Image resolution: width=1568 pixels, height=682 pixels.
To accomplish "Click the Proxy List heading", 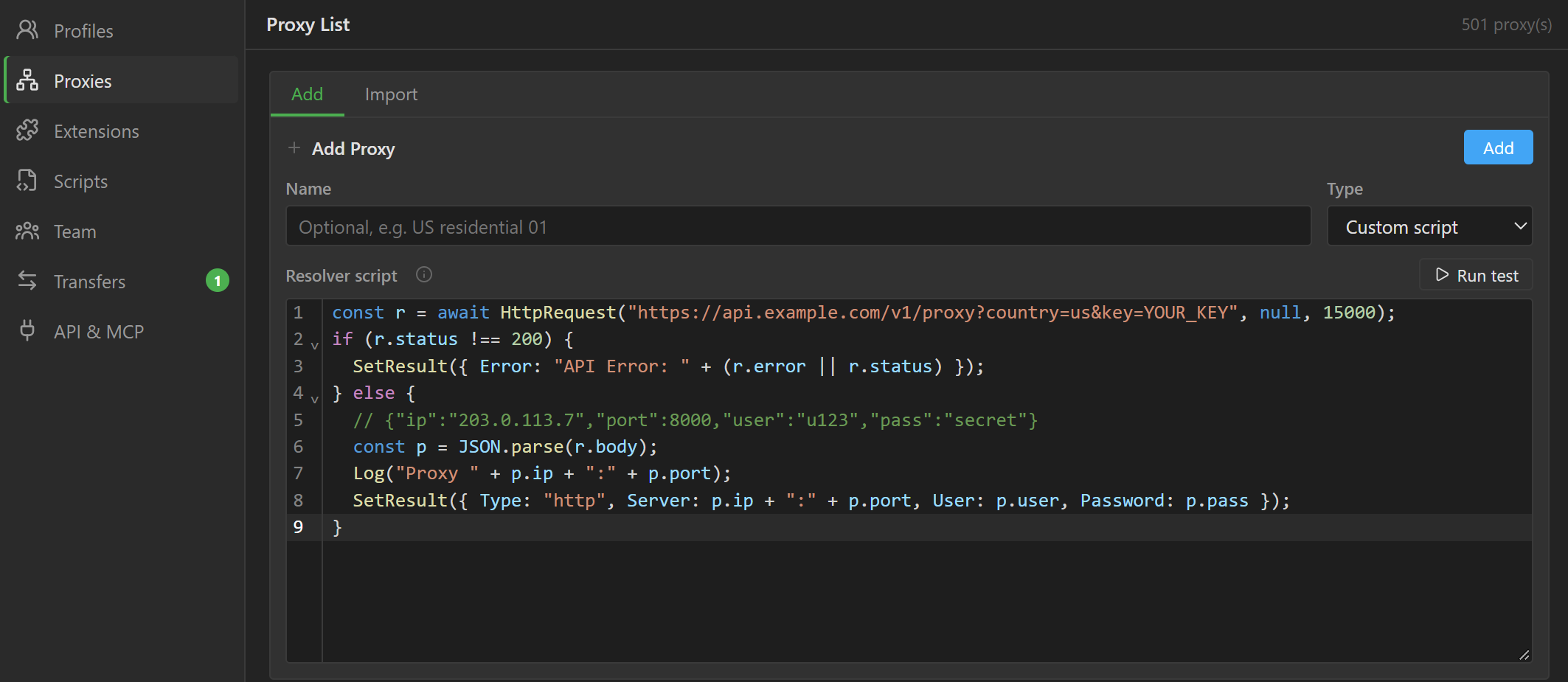I will 308,24.
